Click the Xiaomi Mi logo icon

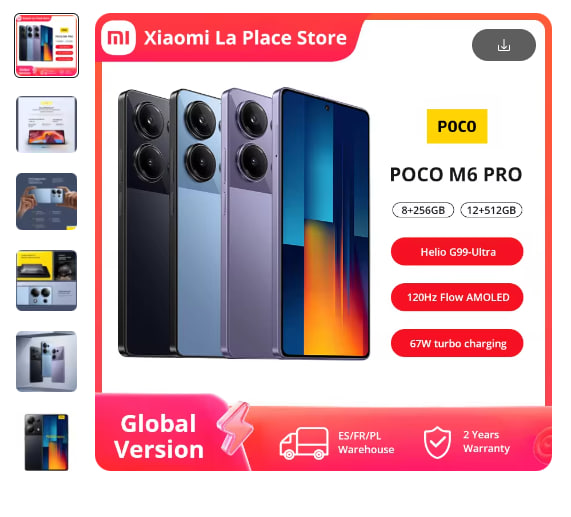click(118, 38)
